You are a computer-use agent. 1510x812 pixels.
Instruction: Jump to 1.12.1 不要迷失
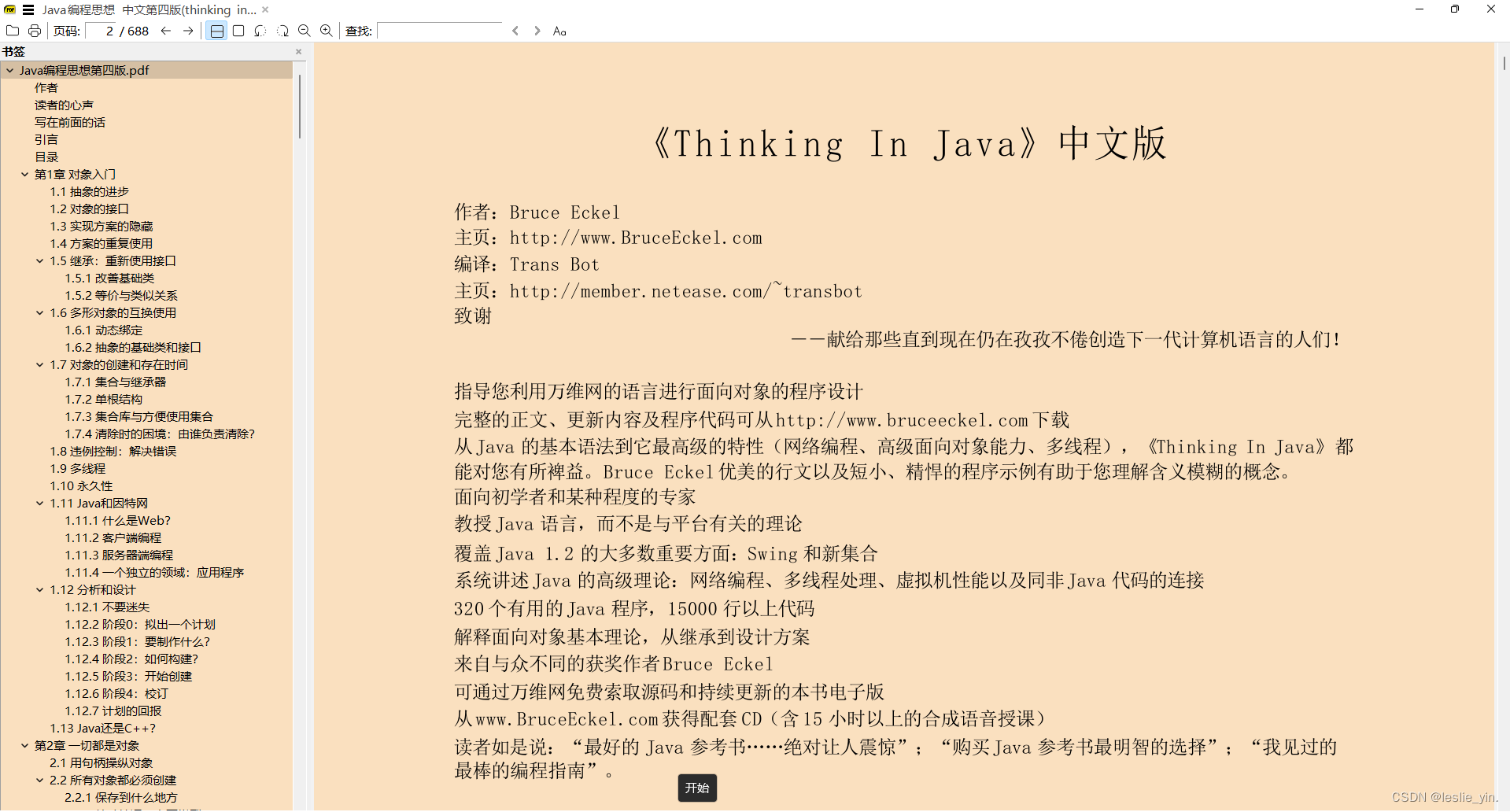click(108, 607)
